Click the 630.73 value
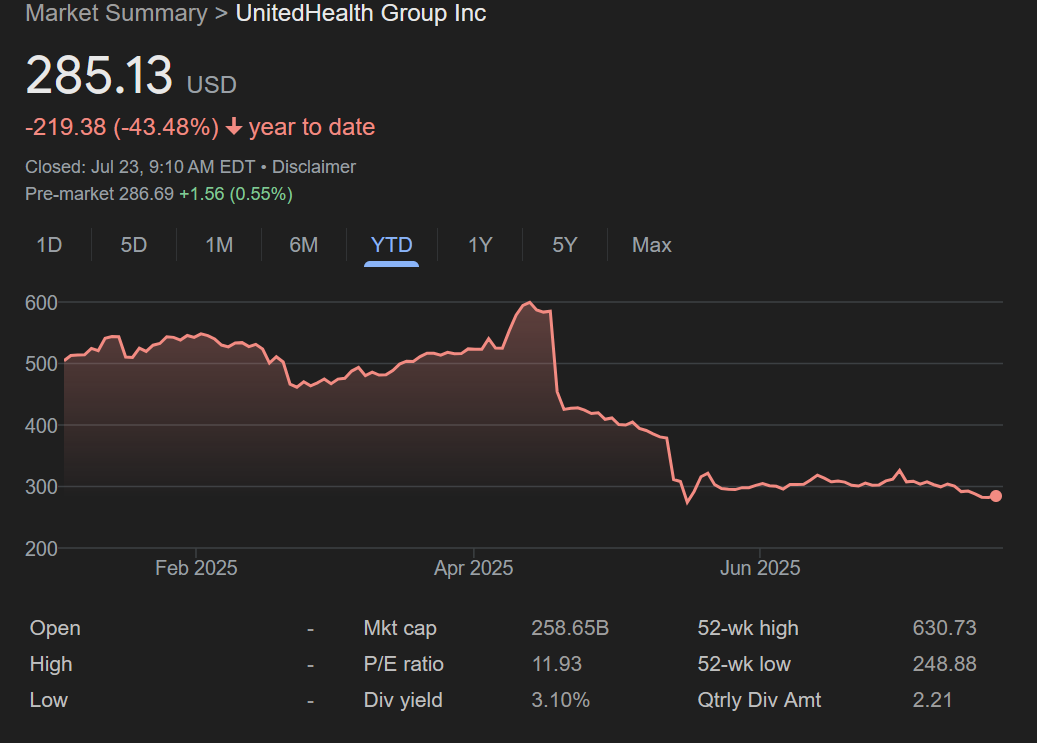Viewport: 1037px width, 743px height. pos(944,628)
